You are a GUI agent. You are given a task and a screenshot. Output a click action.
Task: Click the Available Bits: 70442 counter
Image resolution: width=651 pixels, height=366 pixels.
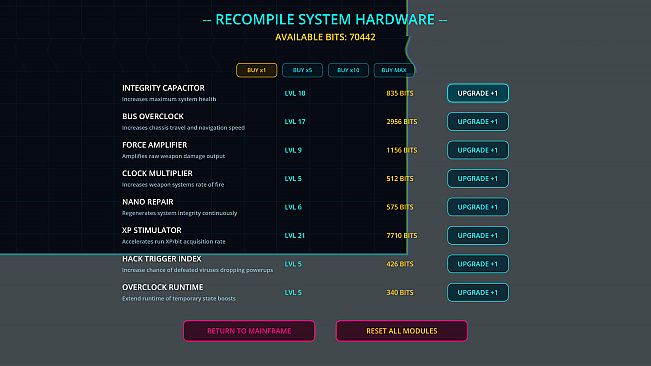[x=325, y=37]
